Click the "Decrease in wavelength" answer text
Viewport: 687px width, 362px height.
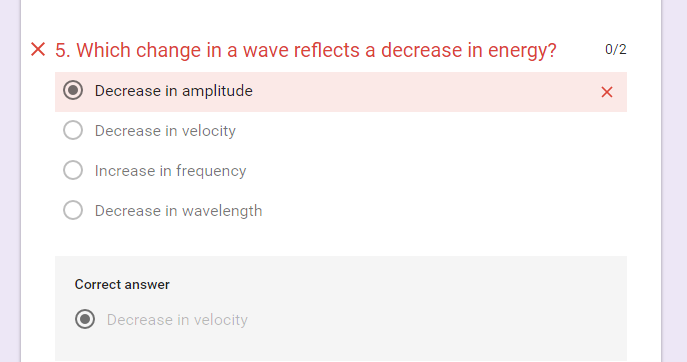(178, 211)
